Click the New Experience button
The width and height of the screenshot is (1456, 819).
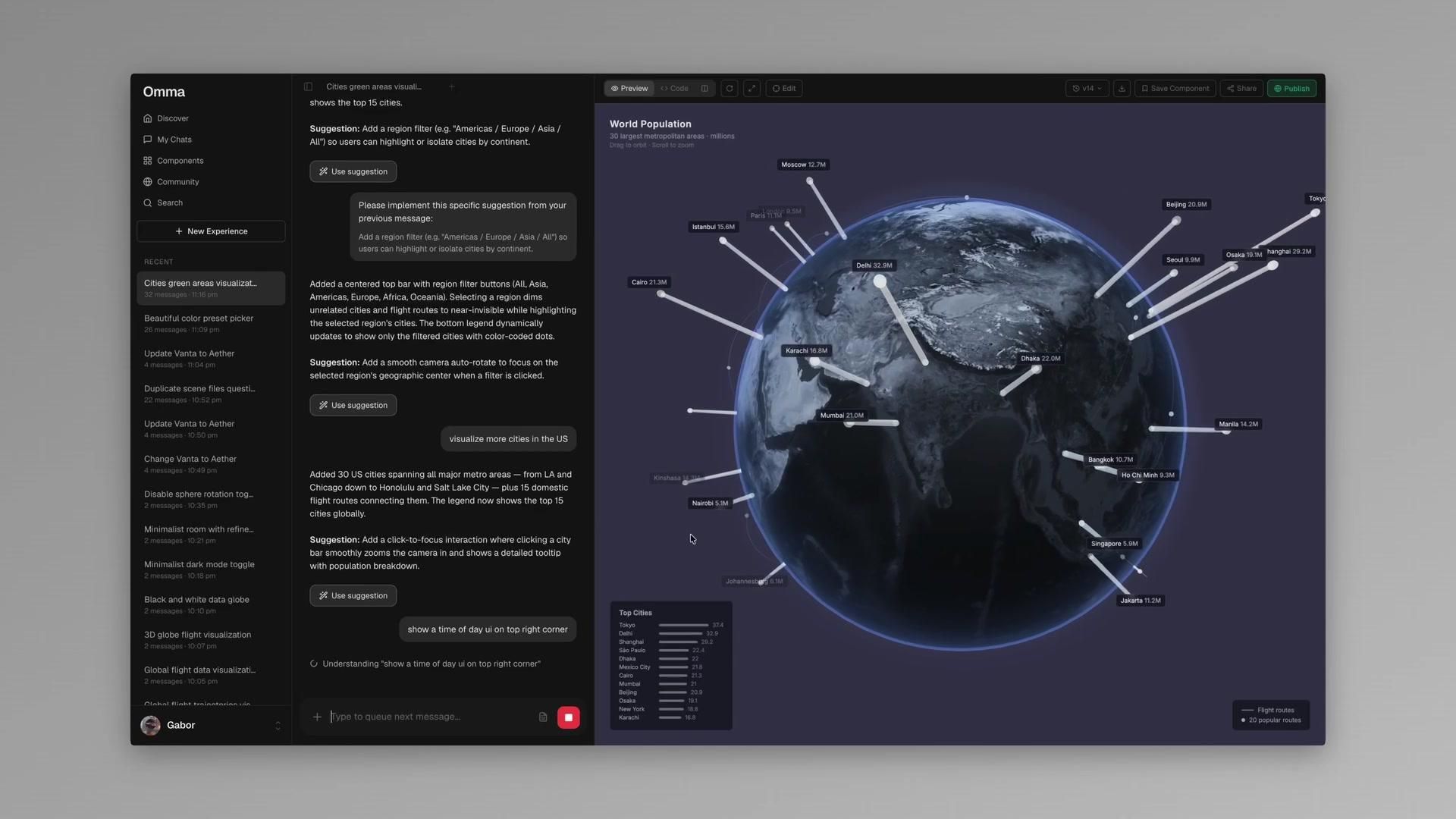coord(211,231)
